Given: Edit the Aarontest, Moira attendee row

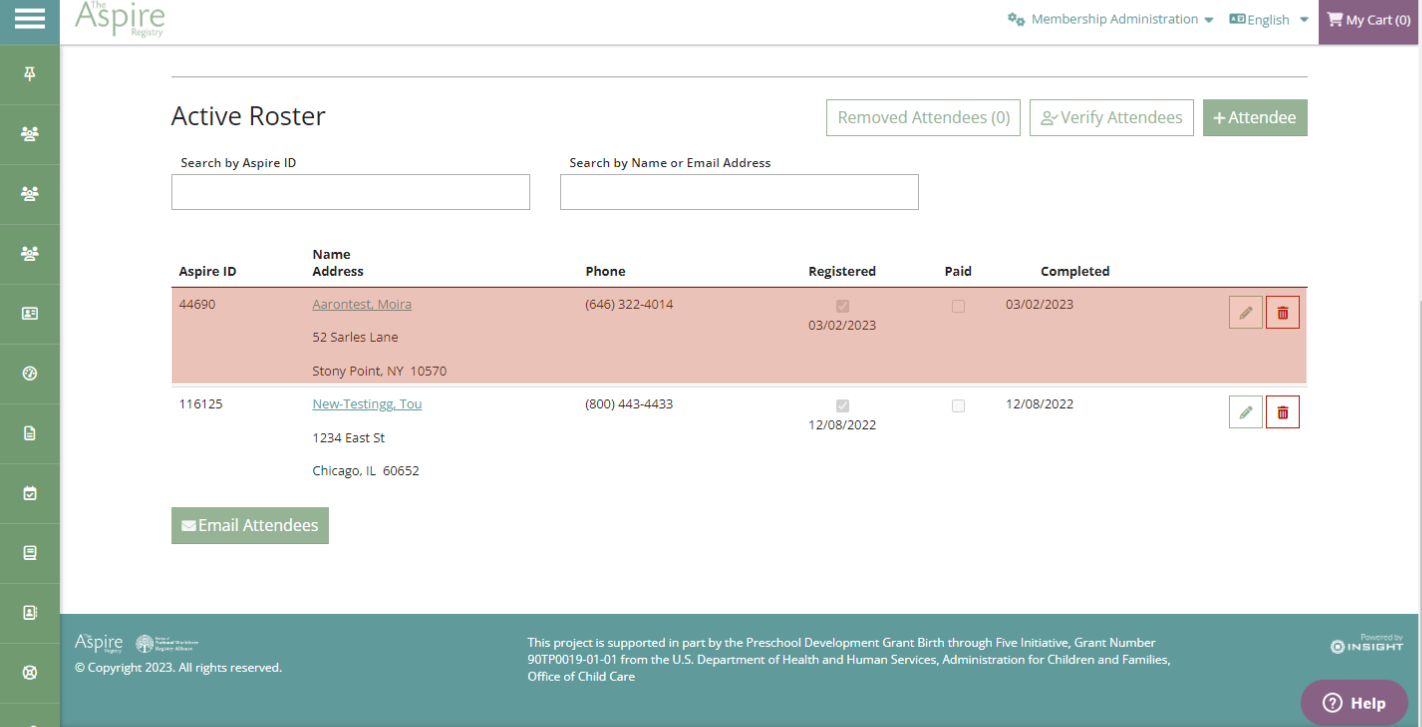Looking at the screenshot, I should click(x=1245, y=313).
